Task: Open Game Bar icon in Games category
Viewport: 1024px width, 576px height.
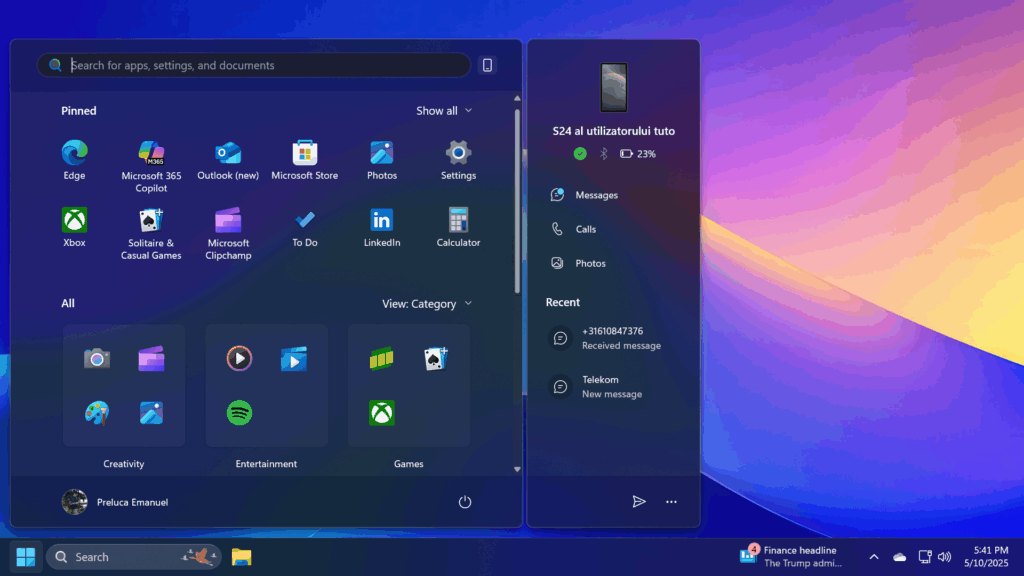Action: [381, 359]
